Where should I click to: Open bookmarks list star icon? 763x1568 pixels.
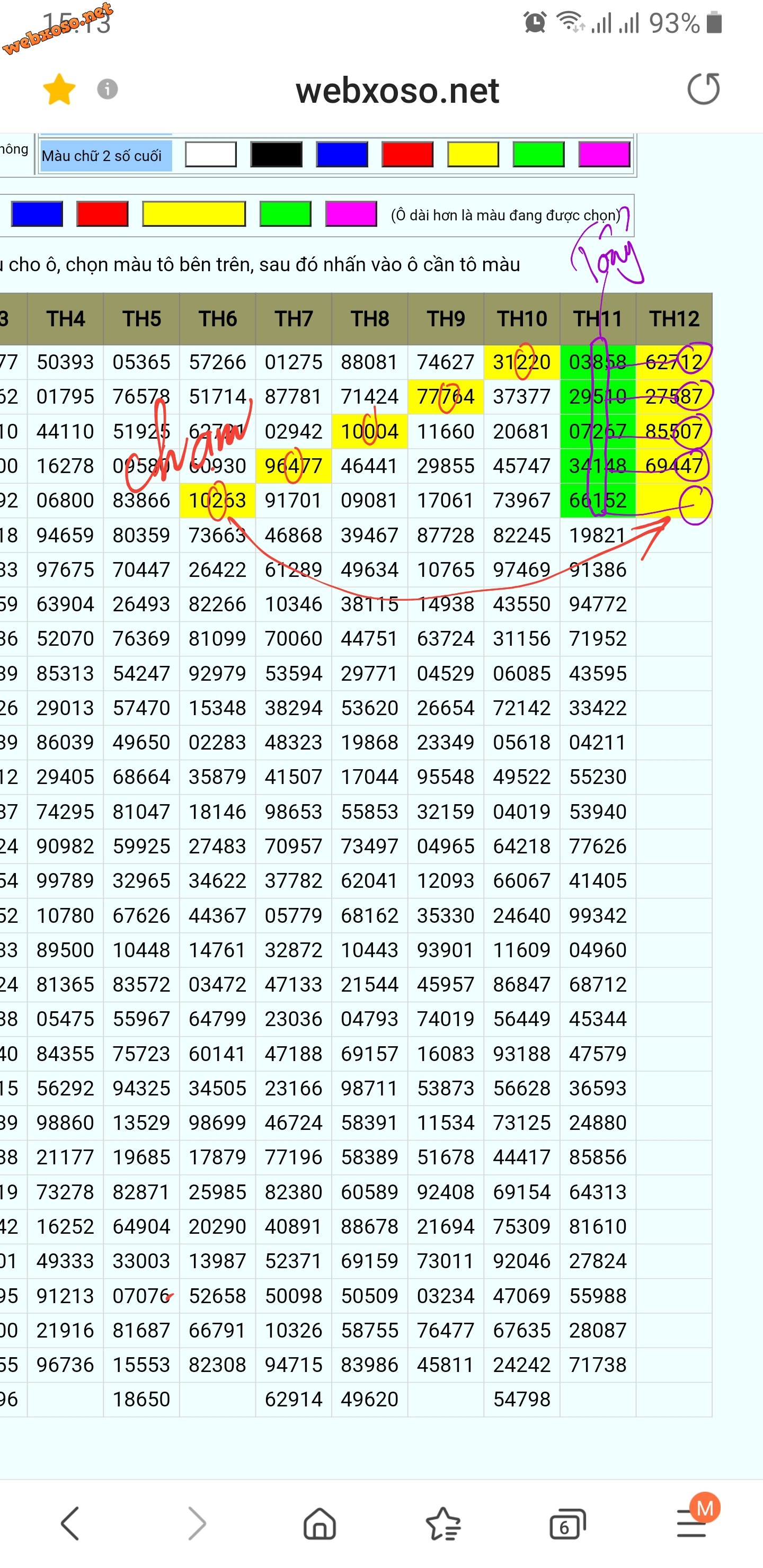tap(443, 1524)
